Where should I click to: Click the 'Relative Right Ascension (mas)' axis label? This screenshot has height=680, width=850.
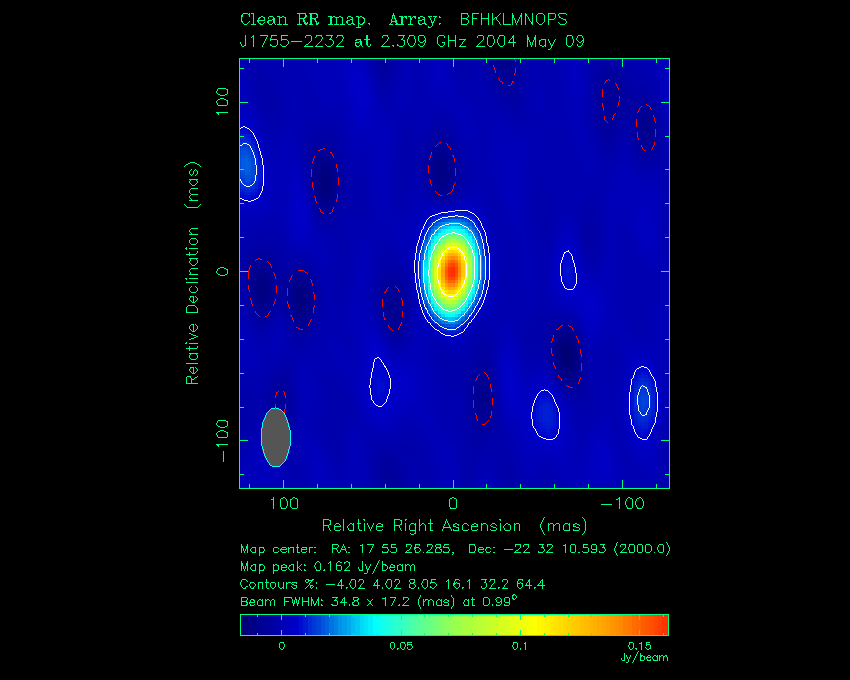pyautogui.click(x=454, y=525)
